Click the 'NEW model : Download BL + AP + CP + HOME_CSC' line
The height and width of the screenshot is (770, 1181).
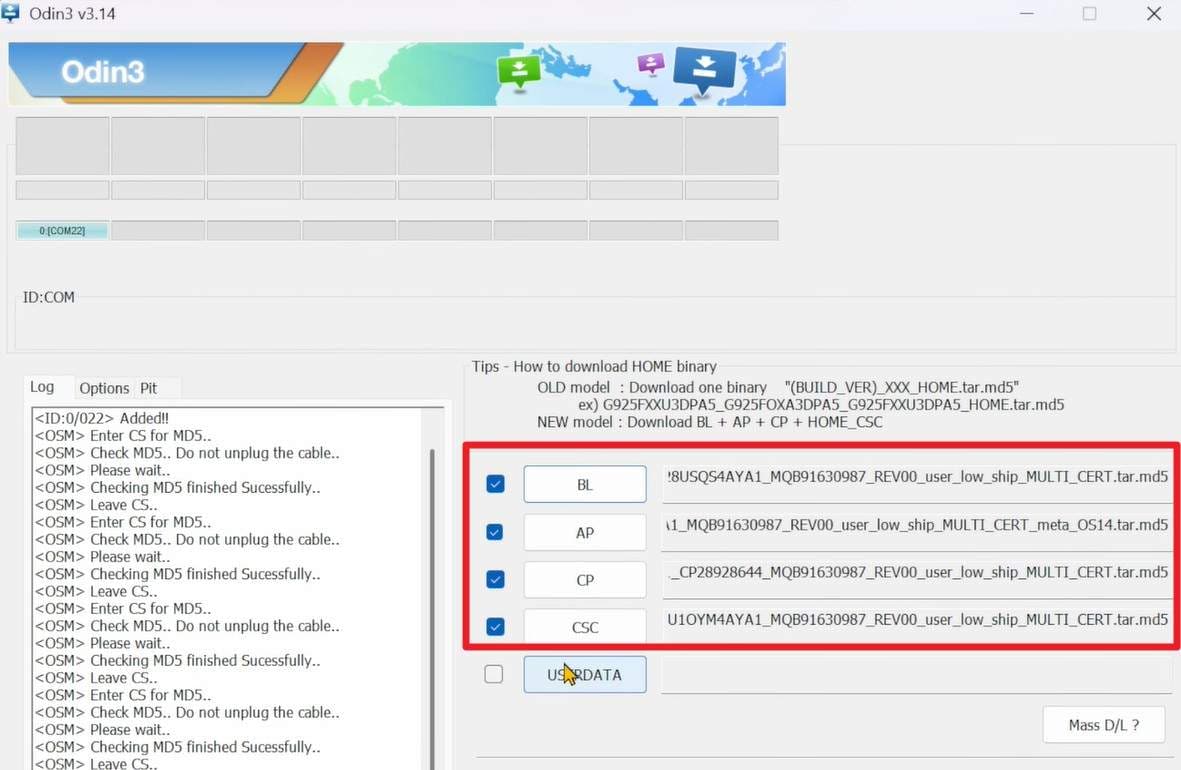(x=710, y=422)
